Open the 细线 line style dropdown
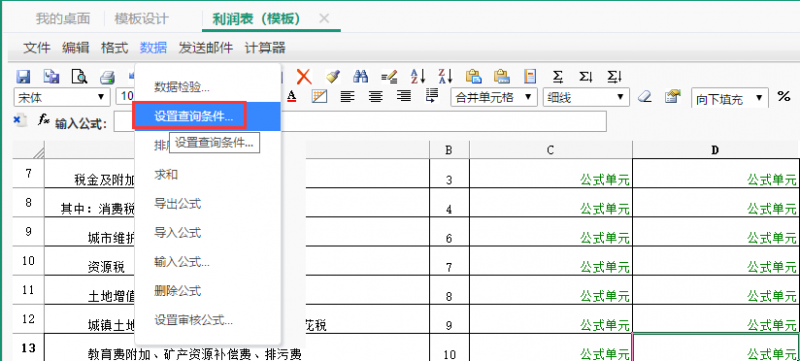 (x=586, y=97)
